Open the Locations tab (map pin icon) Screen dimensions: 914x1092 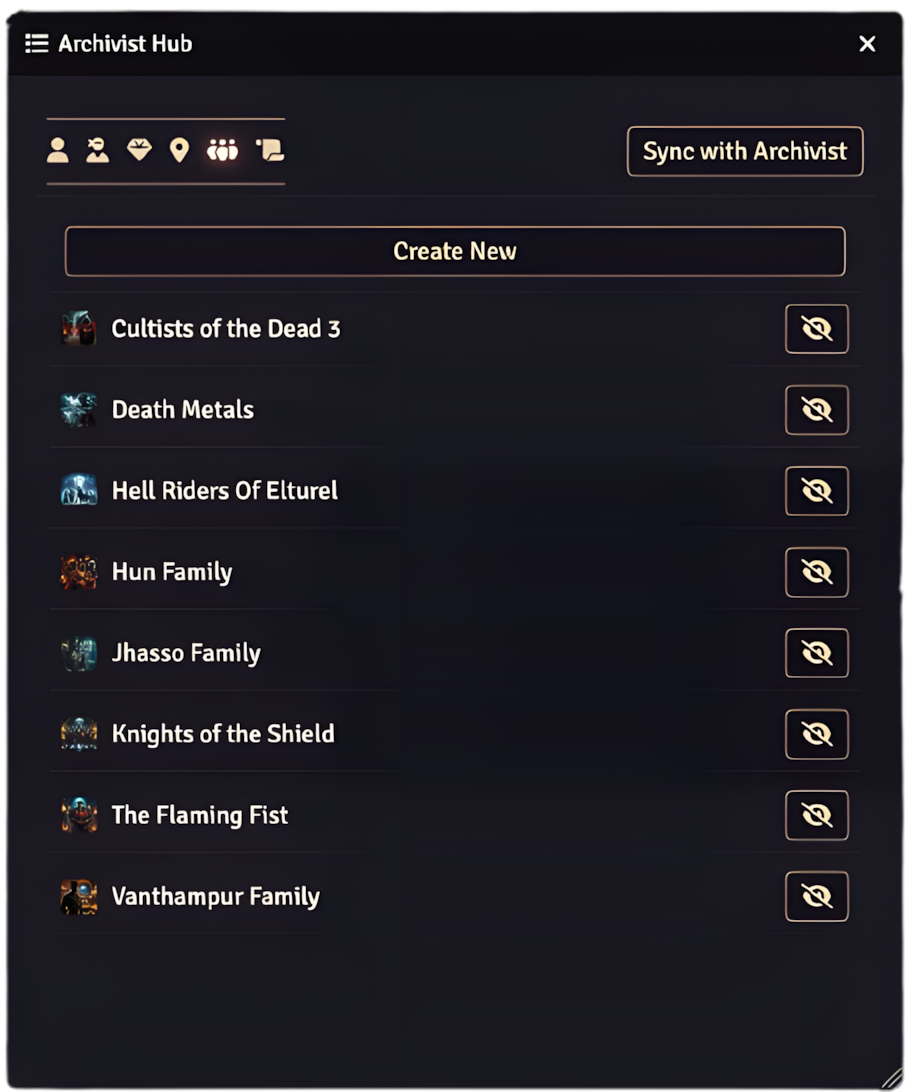pos(179,151)
